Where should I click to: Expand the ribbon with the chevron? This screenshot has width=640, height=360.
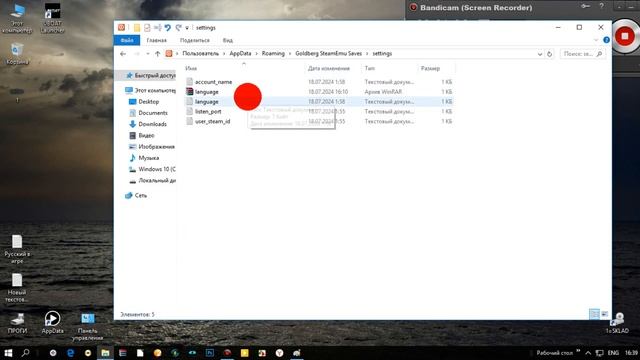pos(596,40)
